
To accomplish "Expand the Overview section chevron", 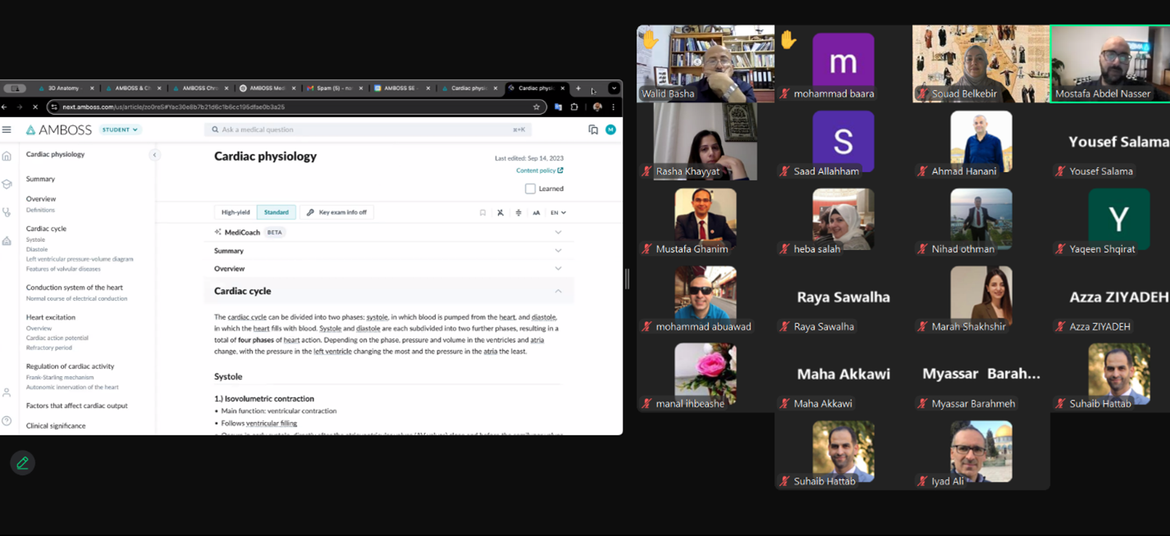I will click(x=558, y=268).
